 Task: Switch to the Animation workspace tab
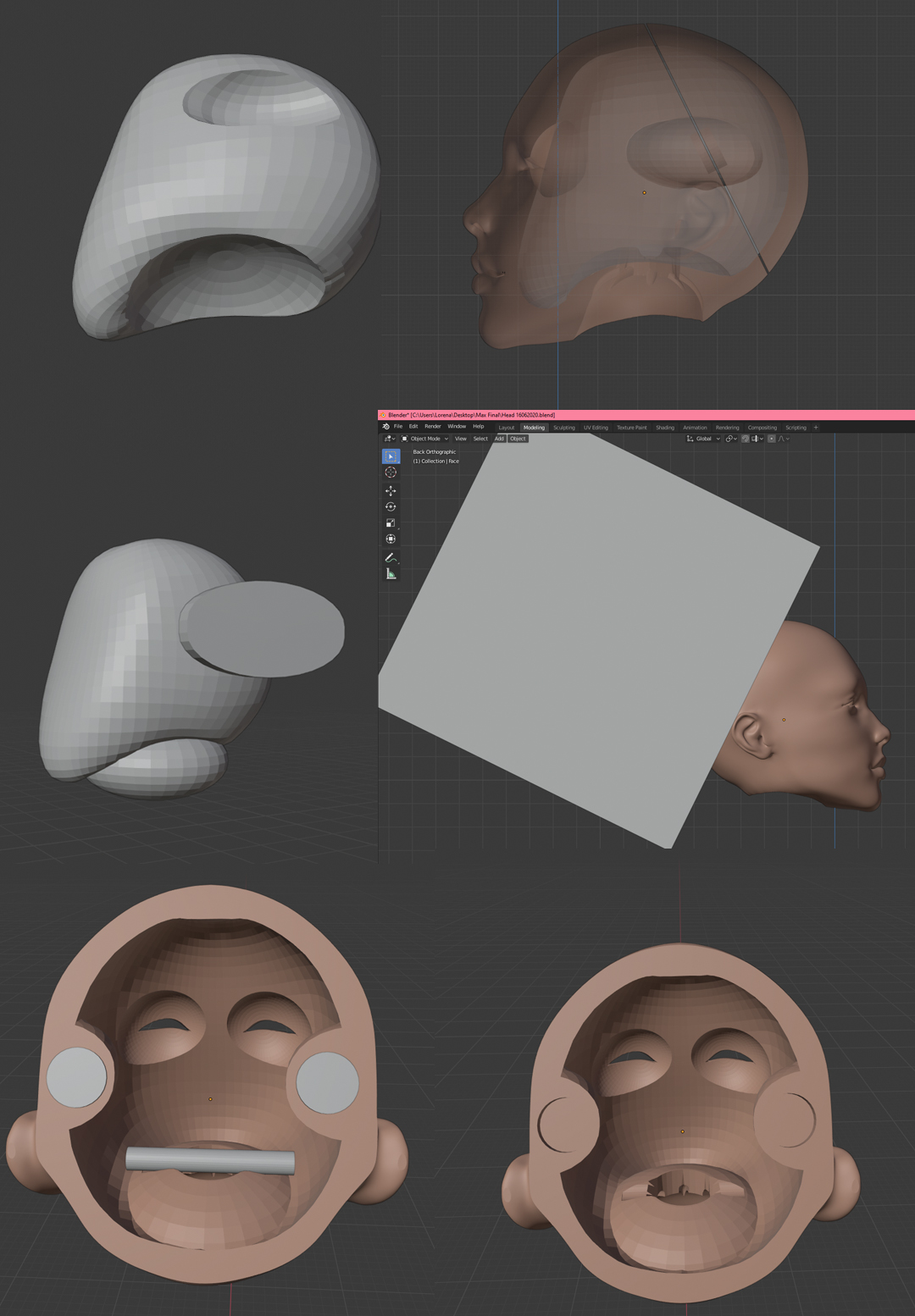click(695, 428)
